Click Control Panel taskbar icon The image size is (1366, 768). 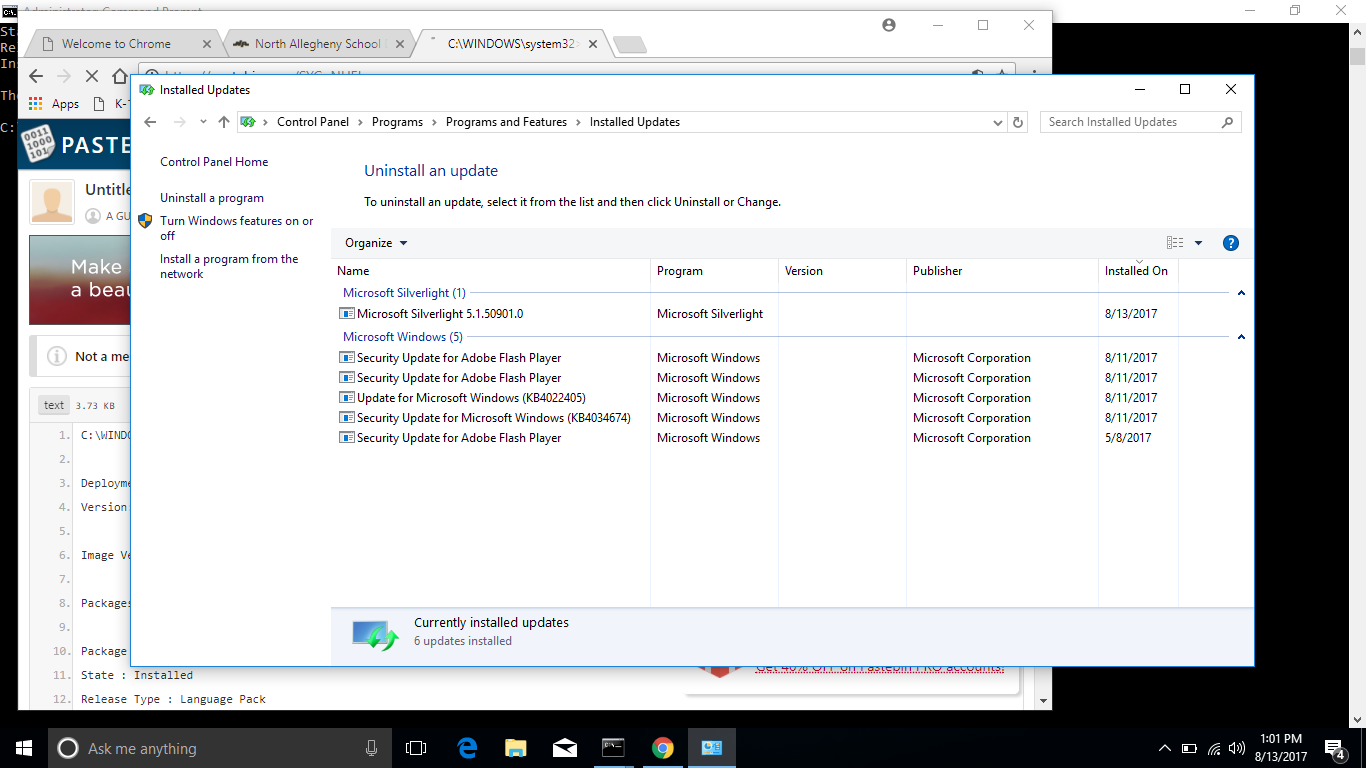click(711, 748)
